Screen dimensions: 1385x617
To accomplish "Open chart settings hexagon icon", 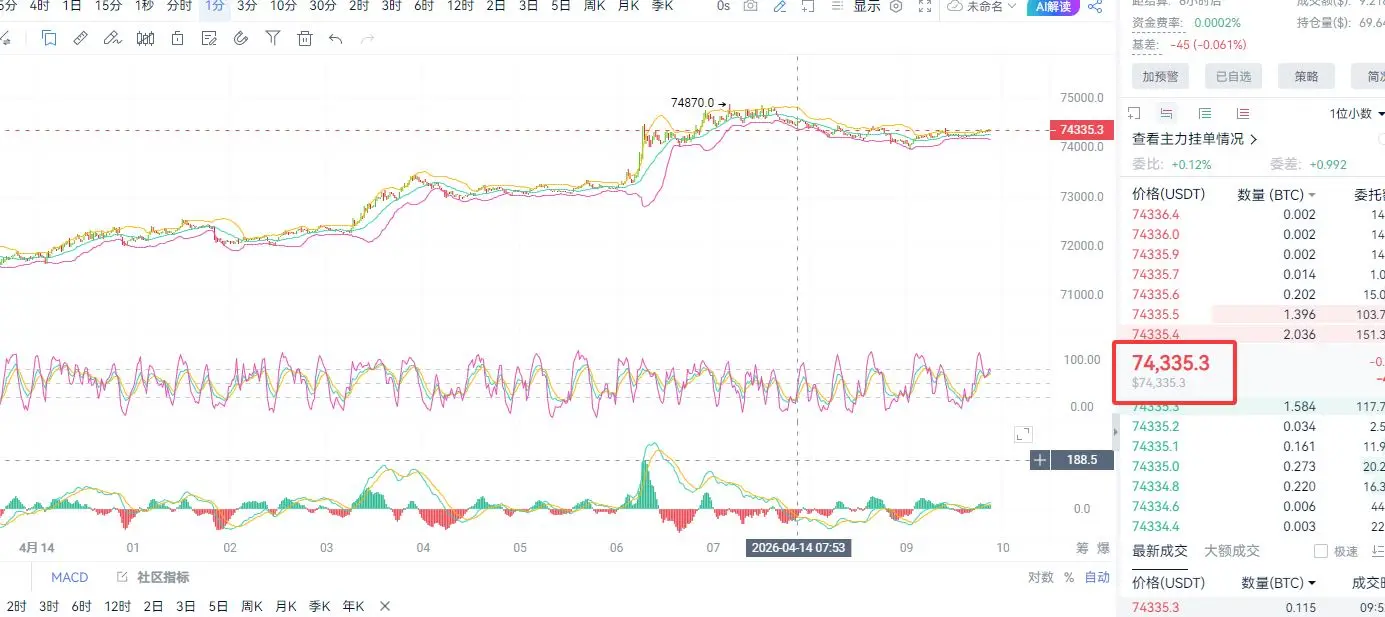I will click(x=896, y=6).
